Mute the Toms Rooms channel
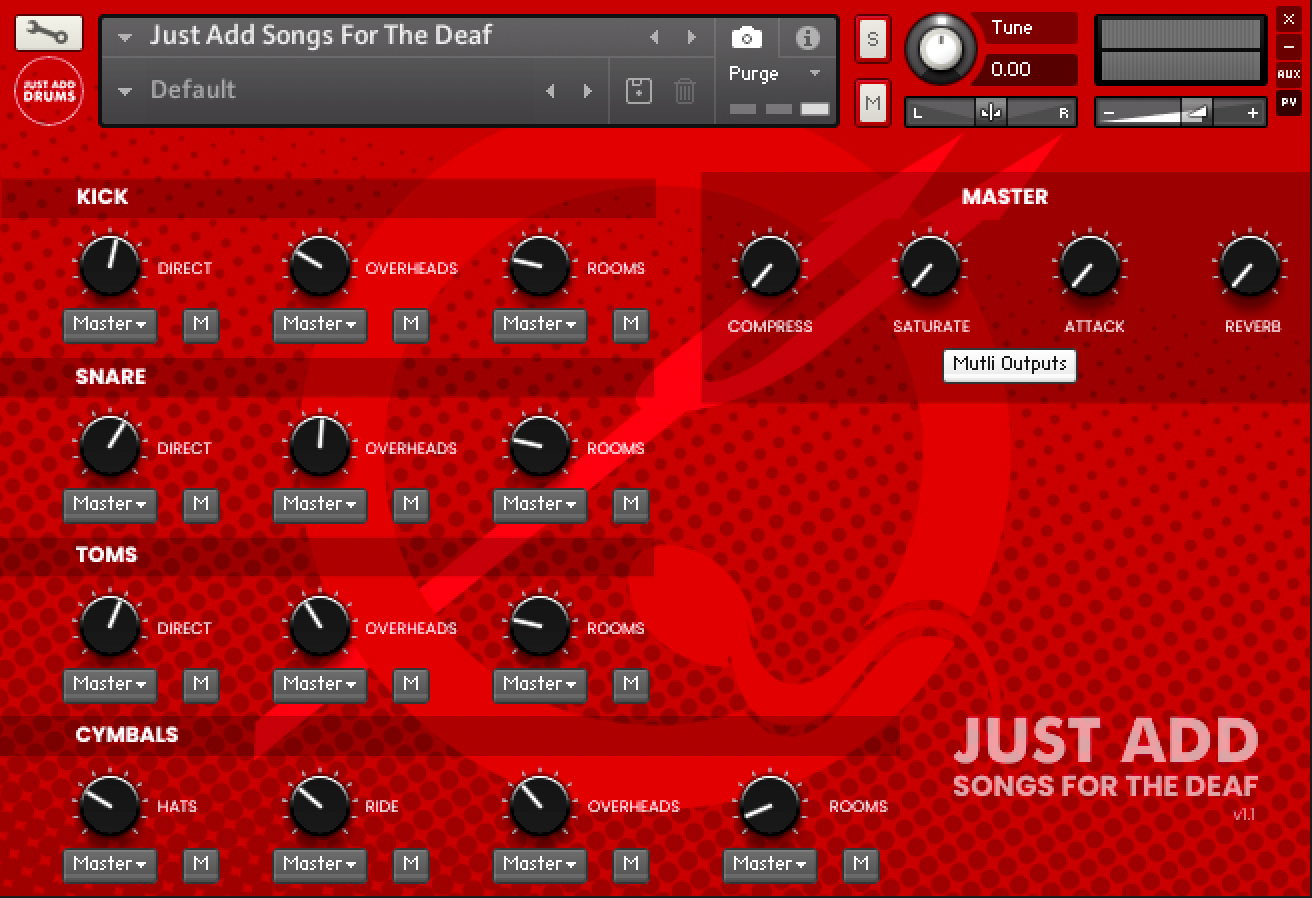 (631, 684)
